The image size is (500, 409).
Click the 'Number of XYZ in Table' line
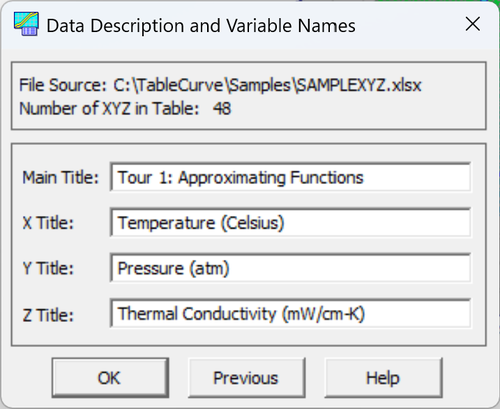pyautogui.click(x=125, y=108)
